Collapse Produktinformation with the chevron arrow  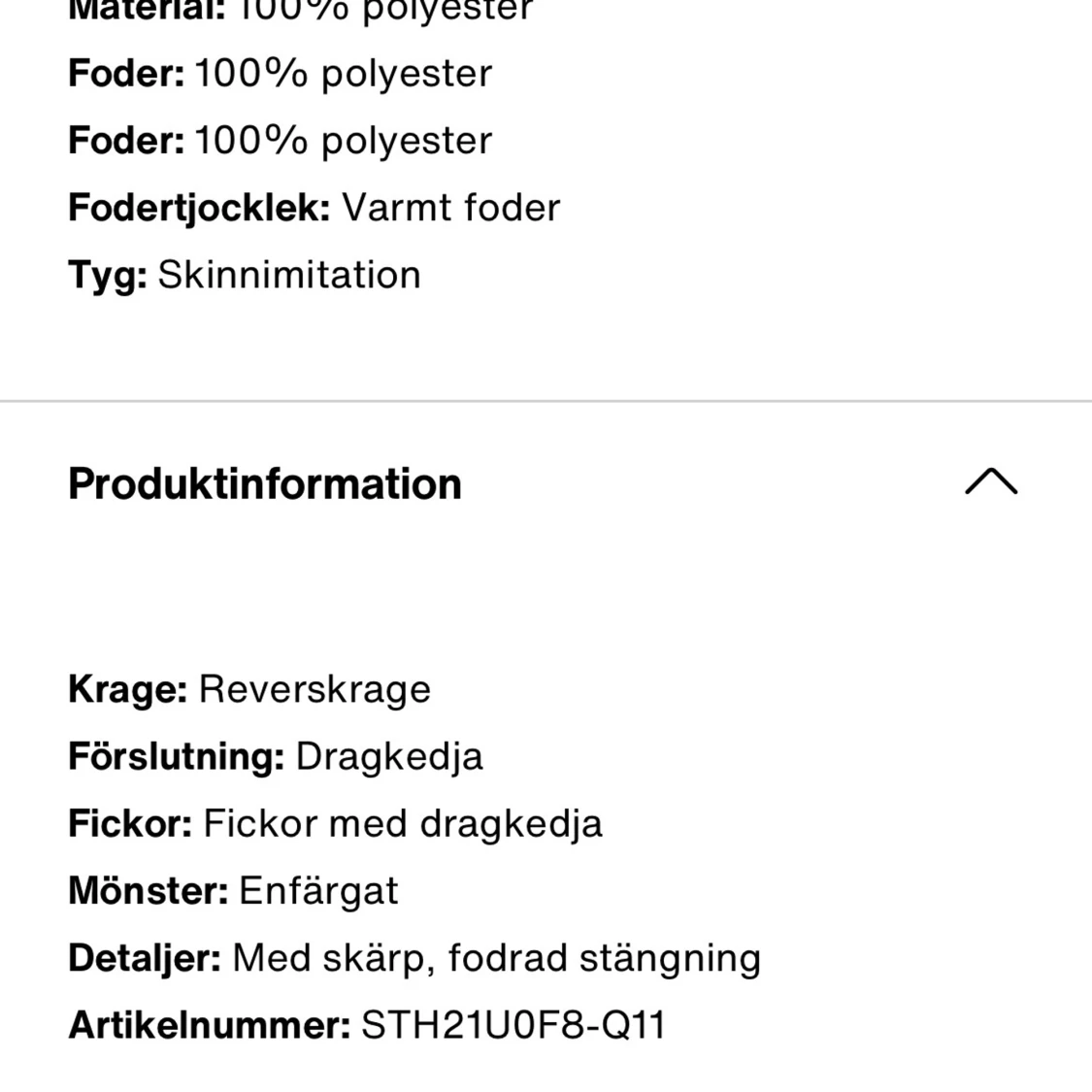[x=991, y=481]
